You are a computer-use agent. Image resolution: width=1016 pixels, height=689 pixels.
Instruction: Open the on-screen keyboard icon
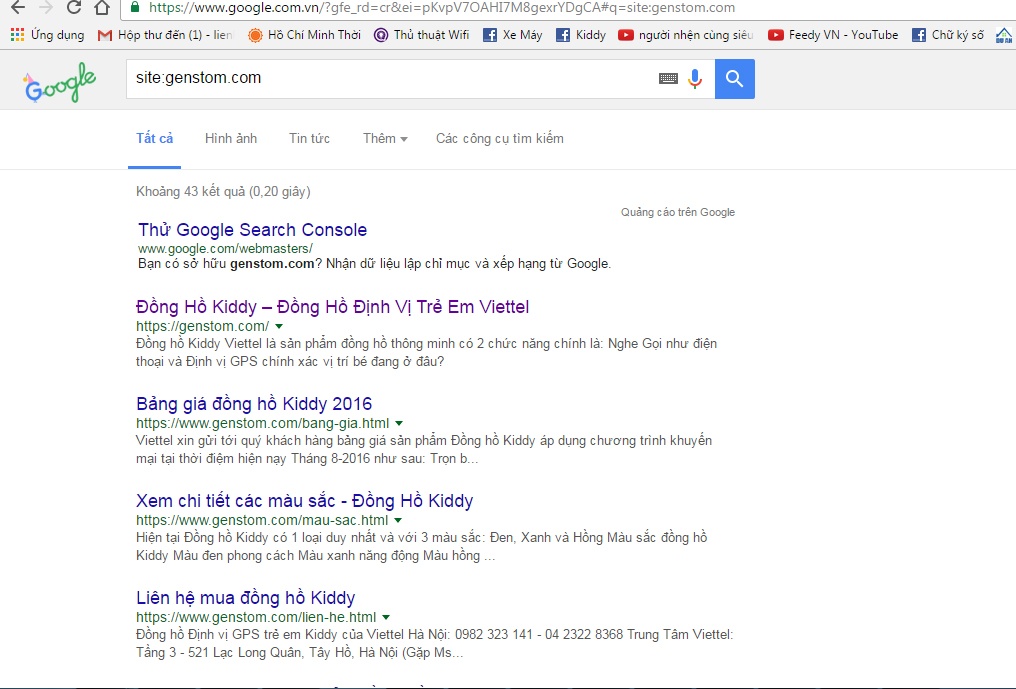668,78
